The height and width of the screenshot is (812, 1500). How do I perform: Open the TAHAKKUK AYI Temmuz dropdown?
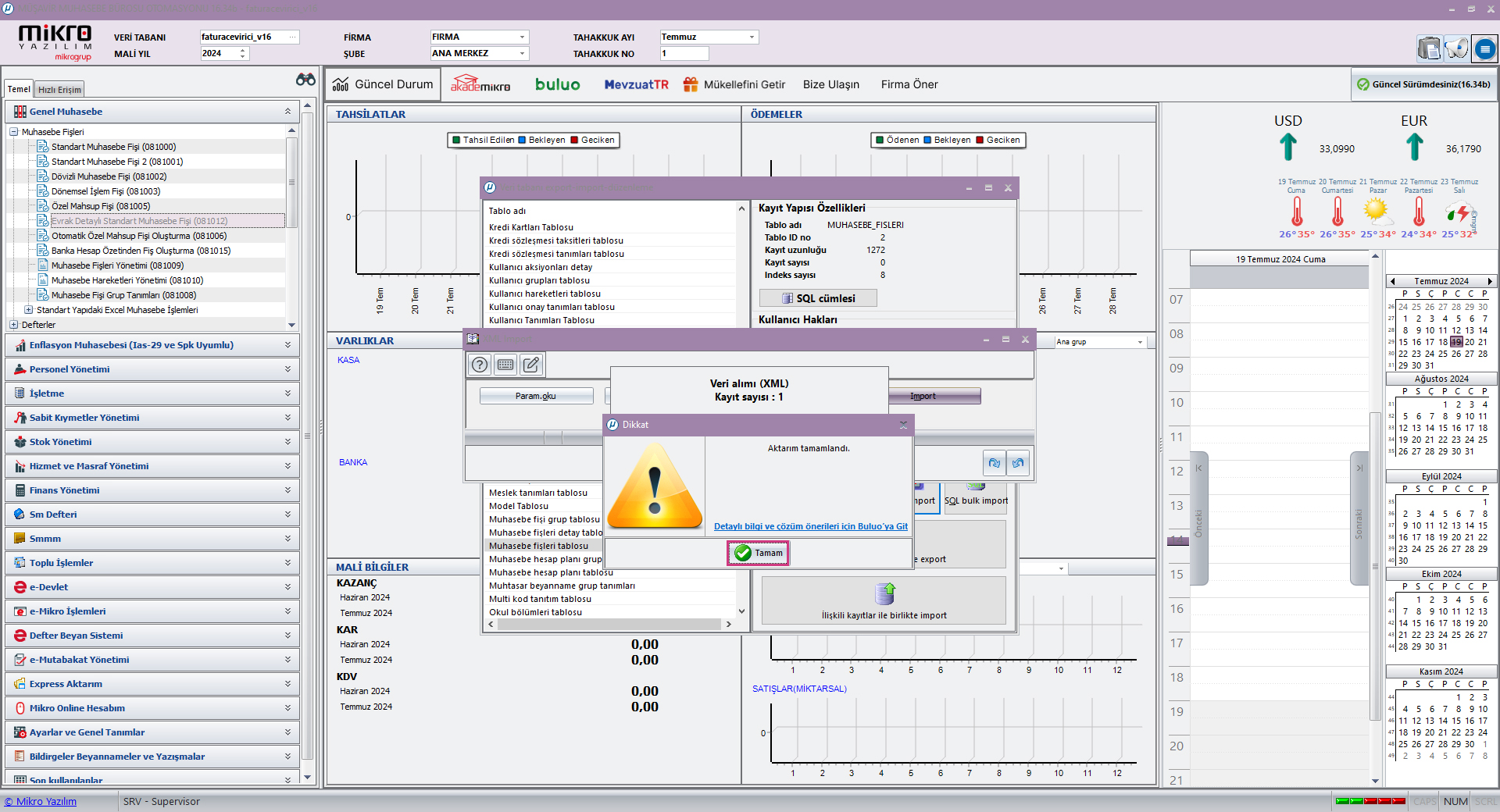(x=752, y=37)
